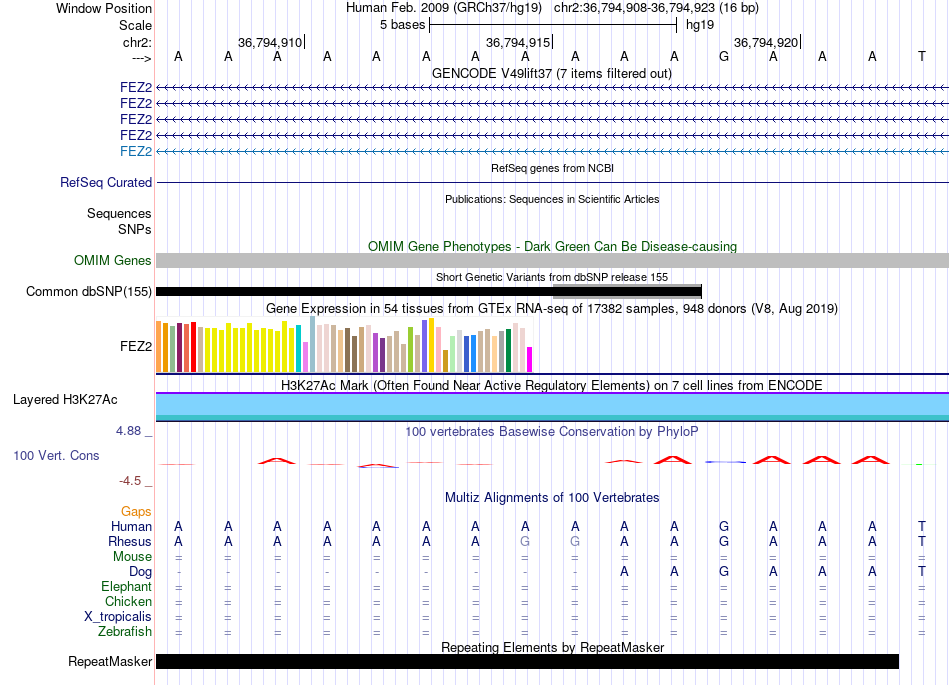Click the GENCODE V49lift37 track title

[x=552, y=73]
